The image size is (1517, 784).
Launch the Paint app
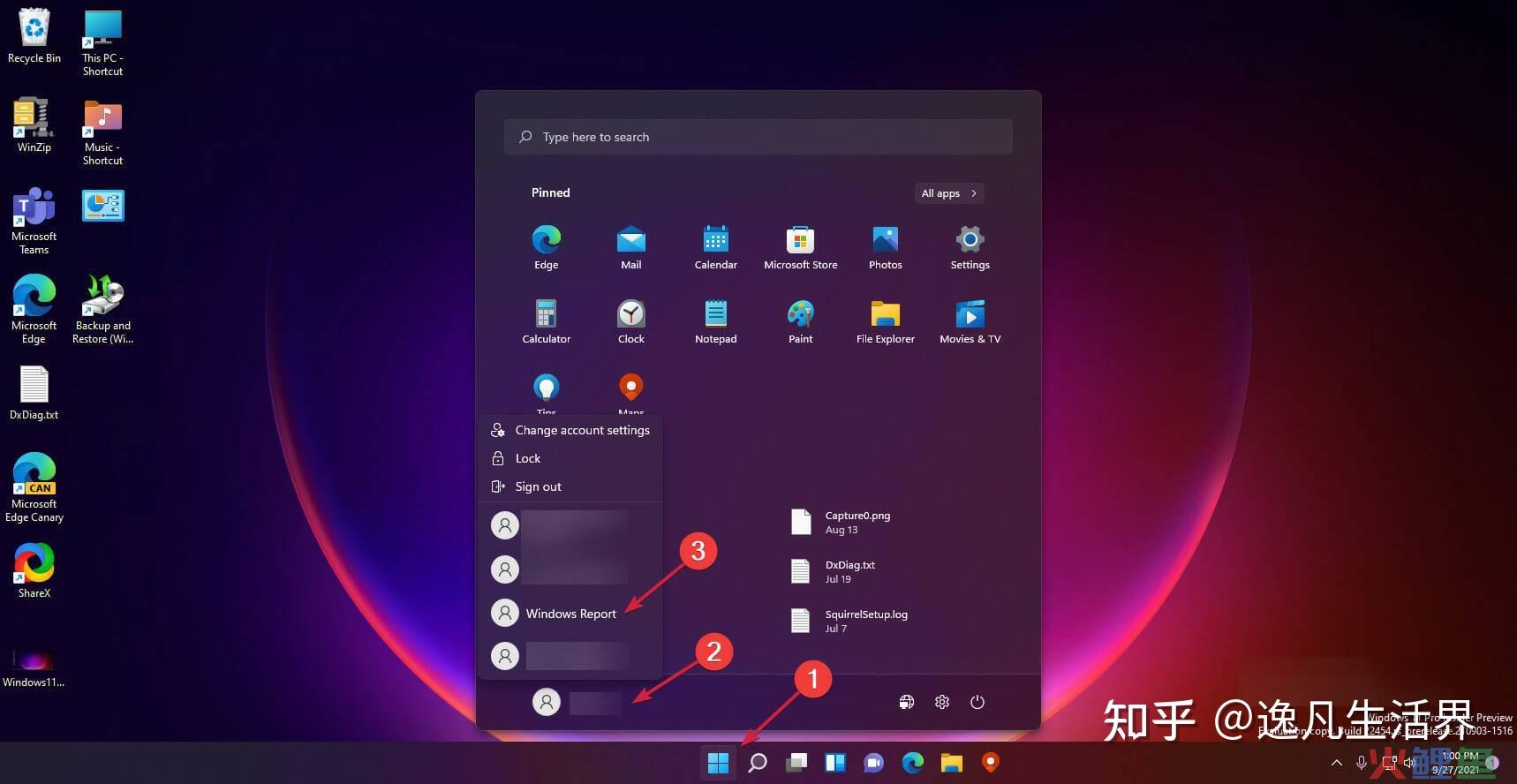coord(800,321)
